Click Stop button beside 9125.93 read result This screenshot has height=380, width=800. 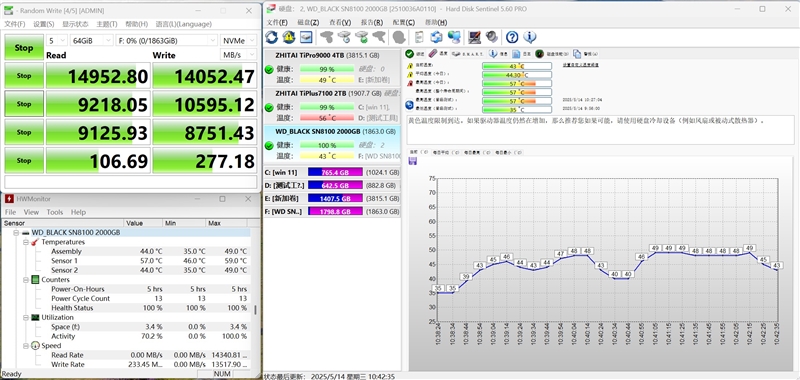(23, 132)
